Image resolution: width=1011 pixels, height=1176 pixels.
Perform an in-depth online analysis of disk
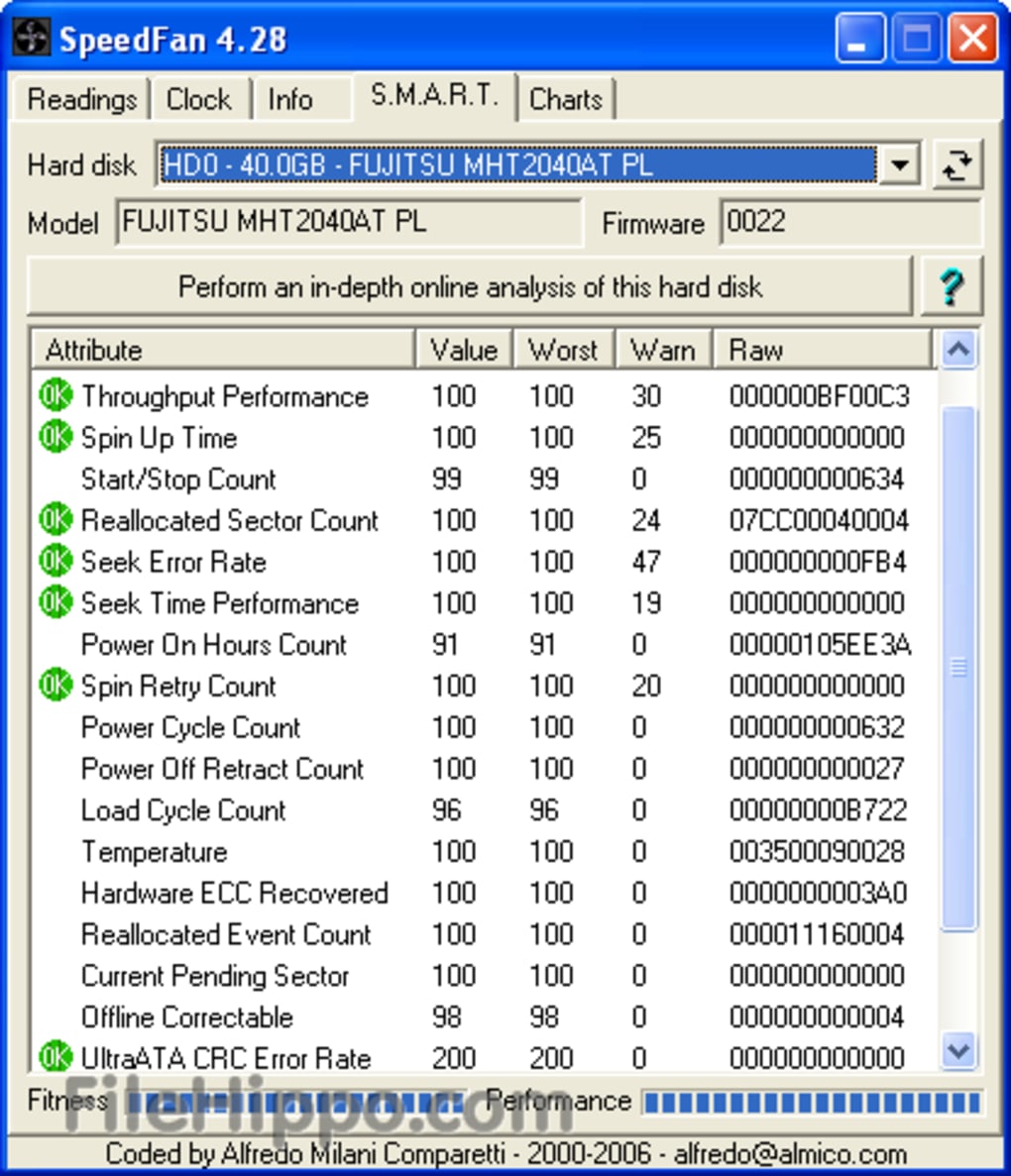469,287
